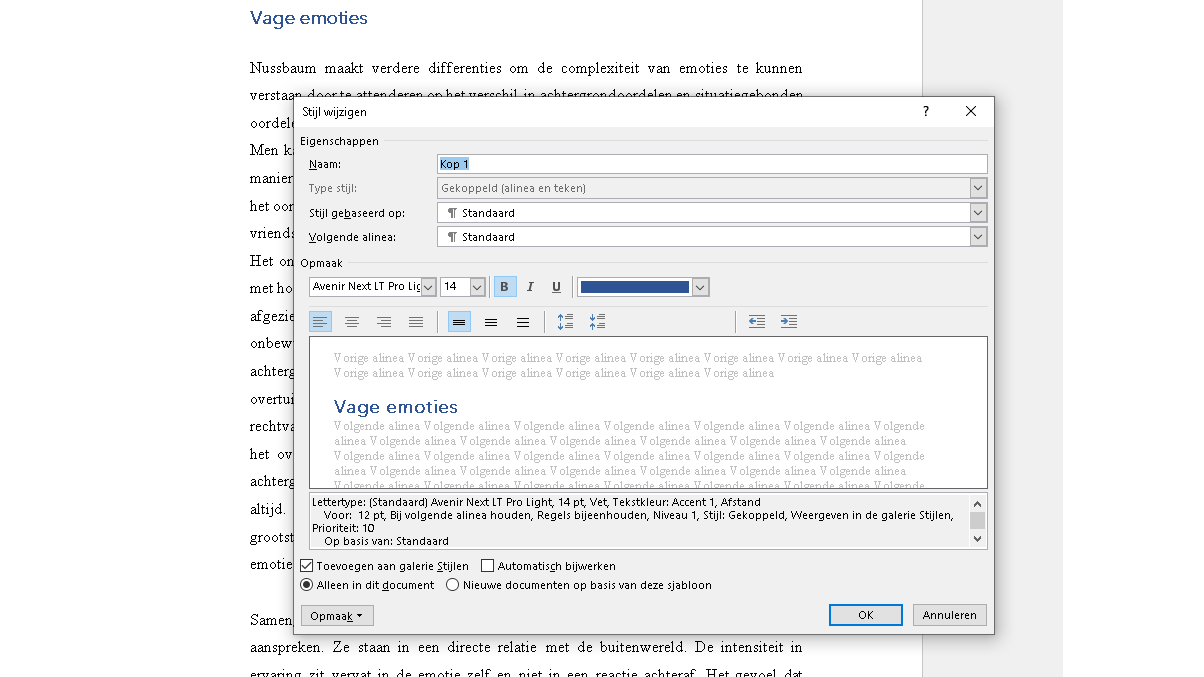Click the Vage emoties preview text
The width and height of the screenshot is (1204, 677).
396,407
